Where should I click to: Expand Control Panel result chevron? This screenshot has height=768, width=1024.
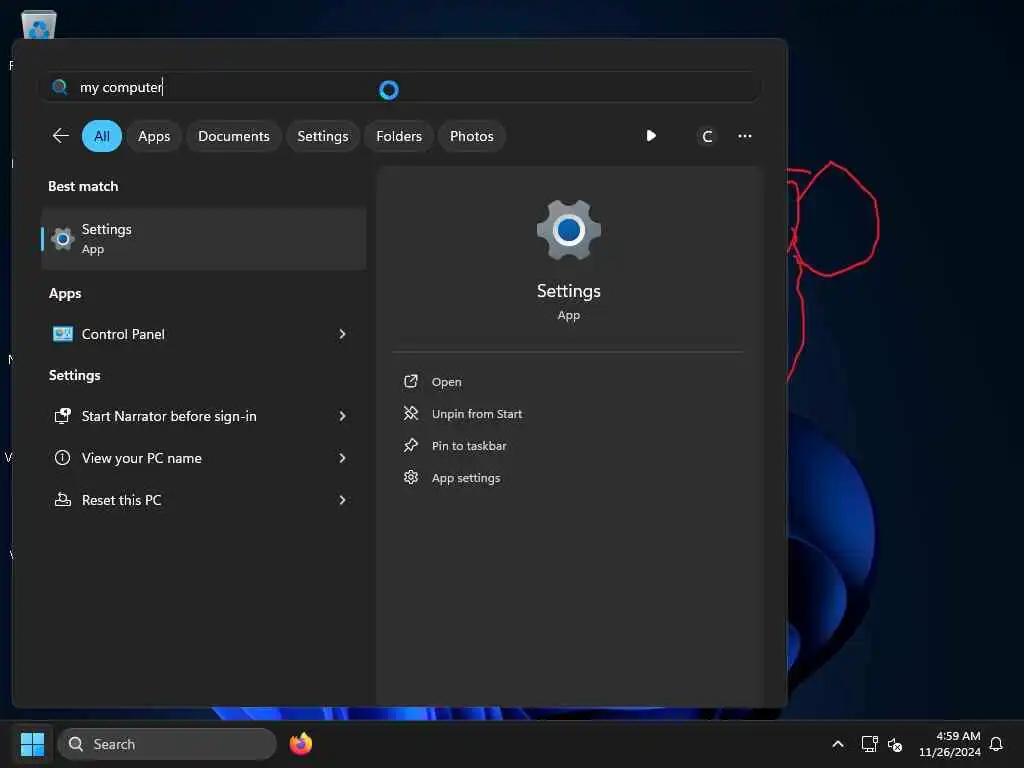point(342,334)
